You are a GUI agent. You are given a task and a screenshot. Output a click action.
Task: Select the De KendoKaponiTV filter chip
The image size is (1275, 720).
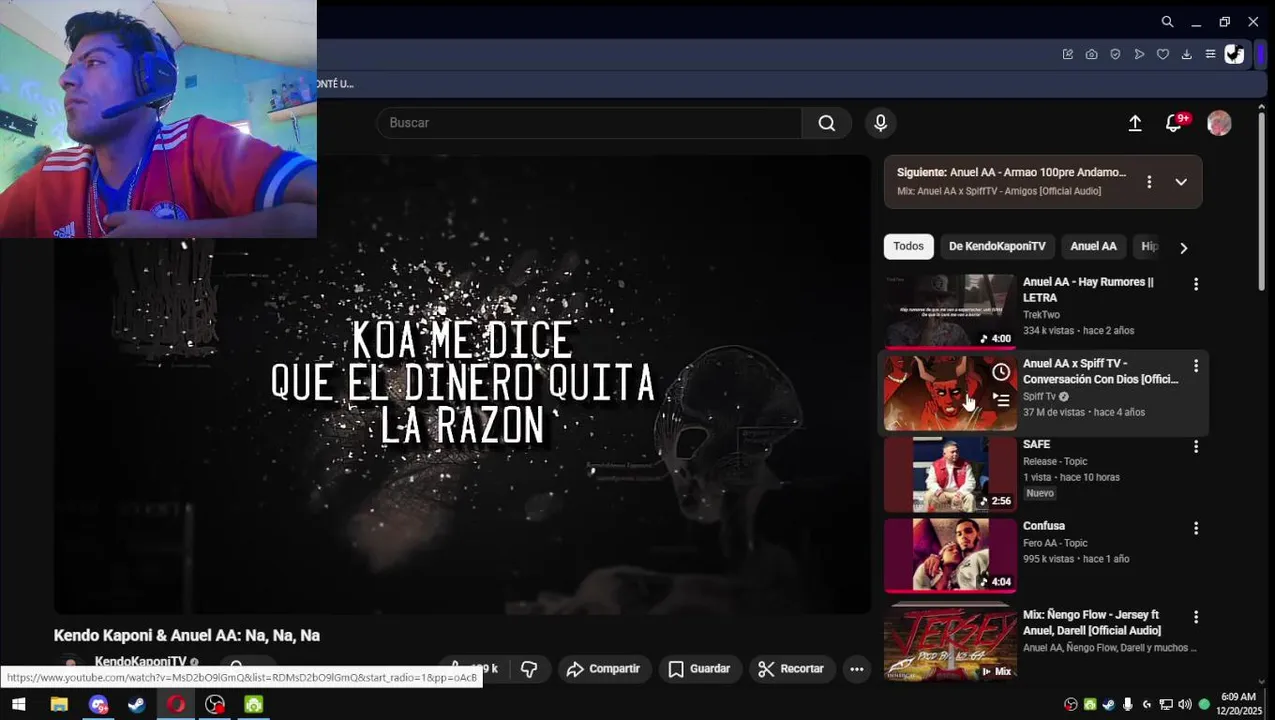pos(997,246)
